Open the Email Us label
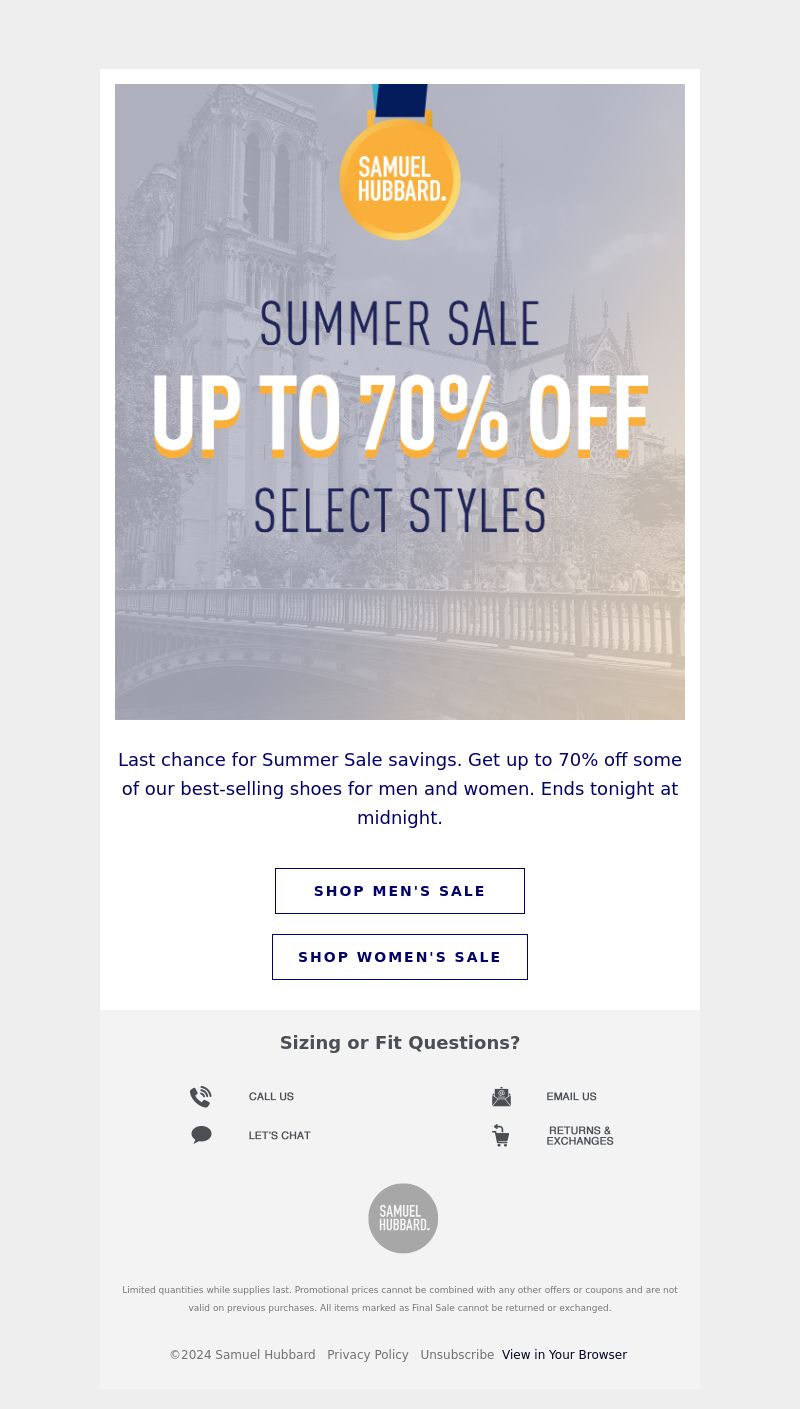Screen dimensions: 800x1409 571,1097
